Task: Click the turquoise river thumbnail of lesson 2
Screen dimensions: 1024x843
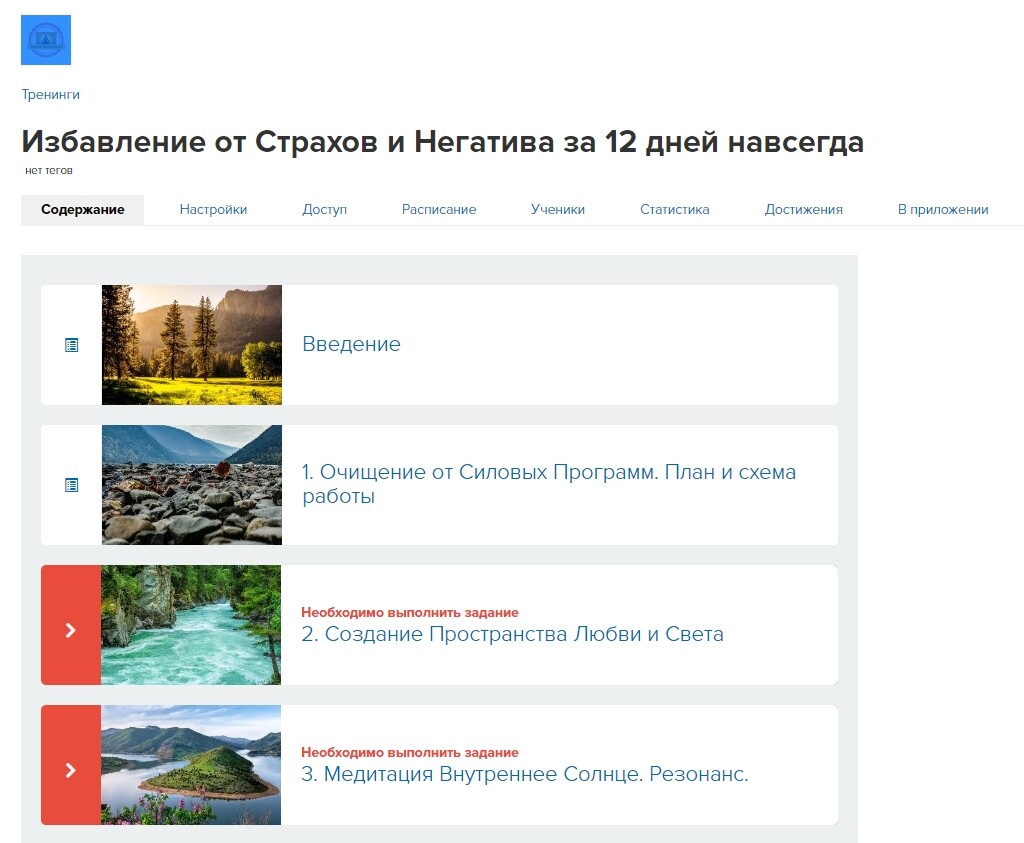Action: click(191, 625)
